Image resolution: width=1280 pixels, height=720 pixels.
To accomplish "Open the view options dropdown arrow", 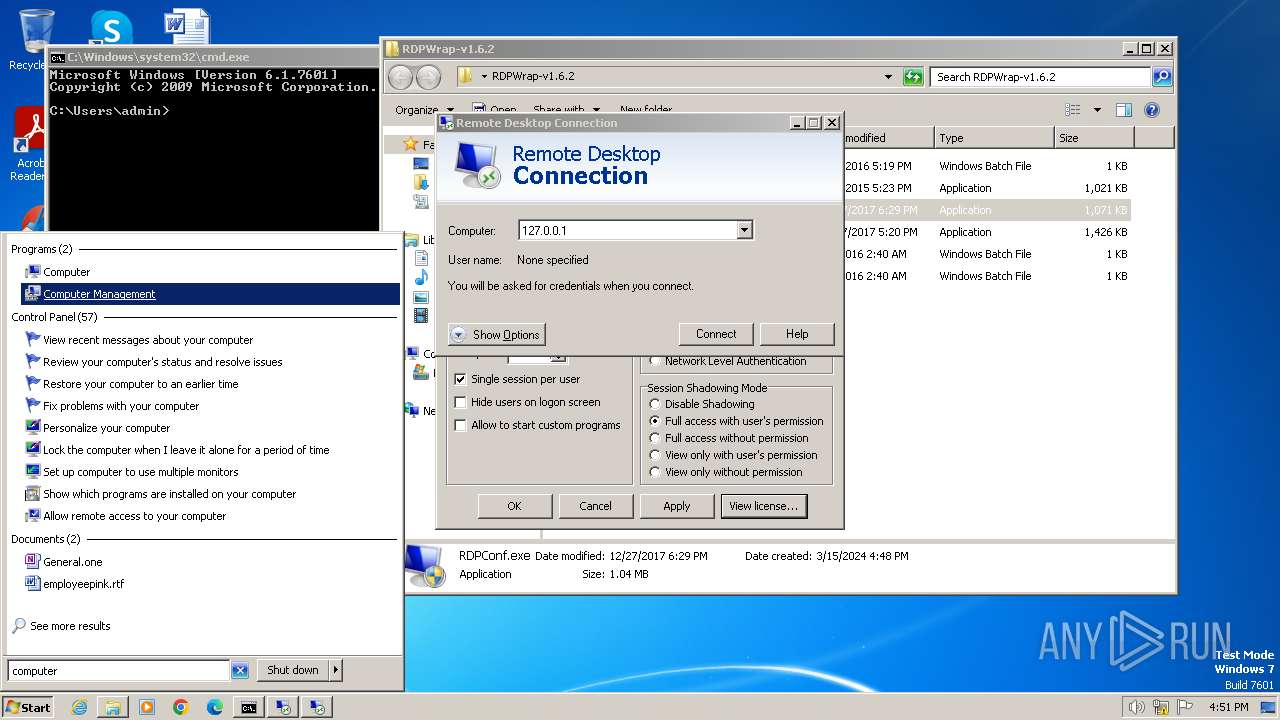I will click(x=1097, y=110).
